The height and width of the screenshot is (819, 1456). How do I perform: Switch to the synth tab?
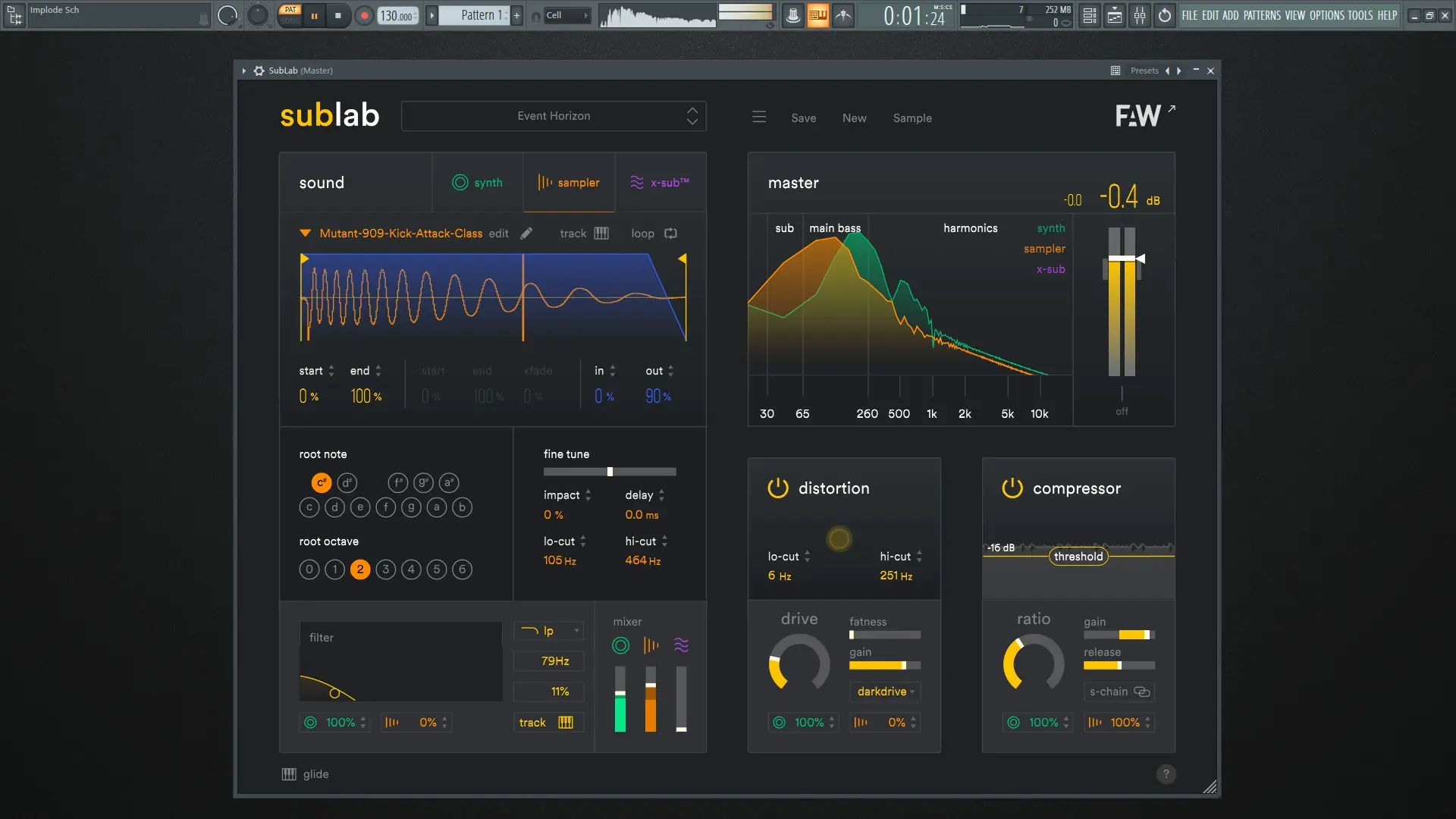point(478,183)
